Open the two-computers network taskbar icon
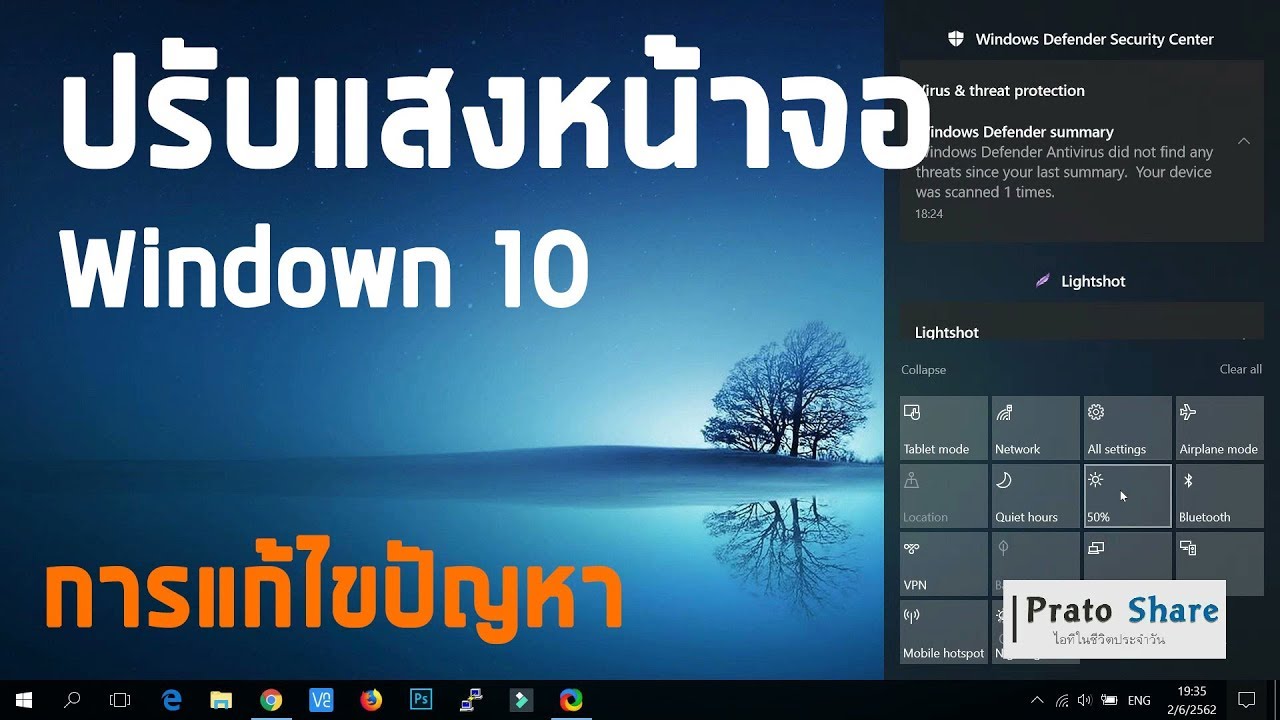Viewport: 1280px width, 720px height. coord(471,700)
